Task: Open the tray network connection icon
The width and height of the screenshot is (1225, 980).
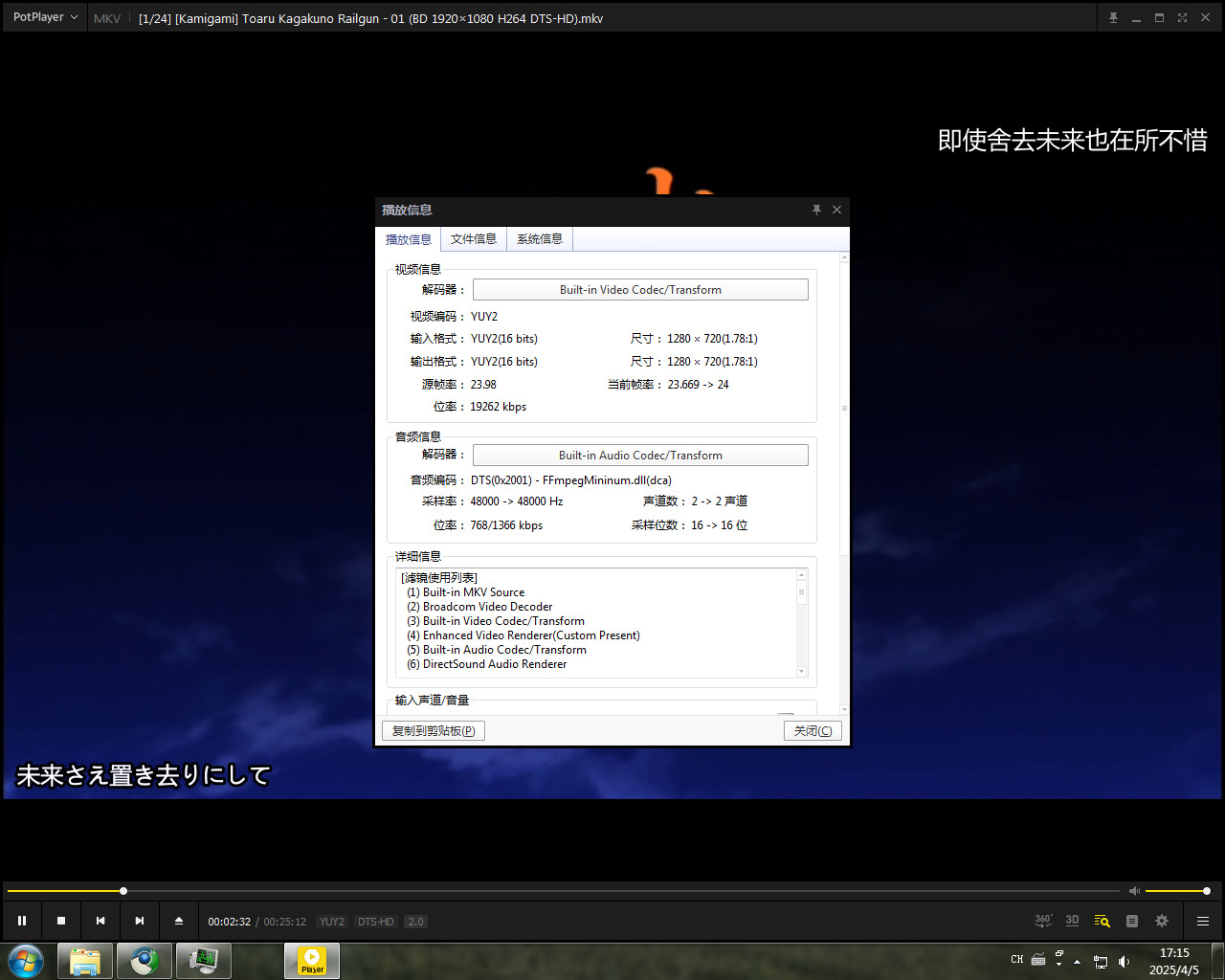Action: click(x=1101, y=962)
